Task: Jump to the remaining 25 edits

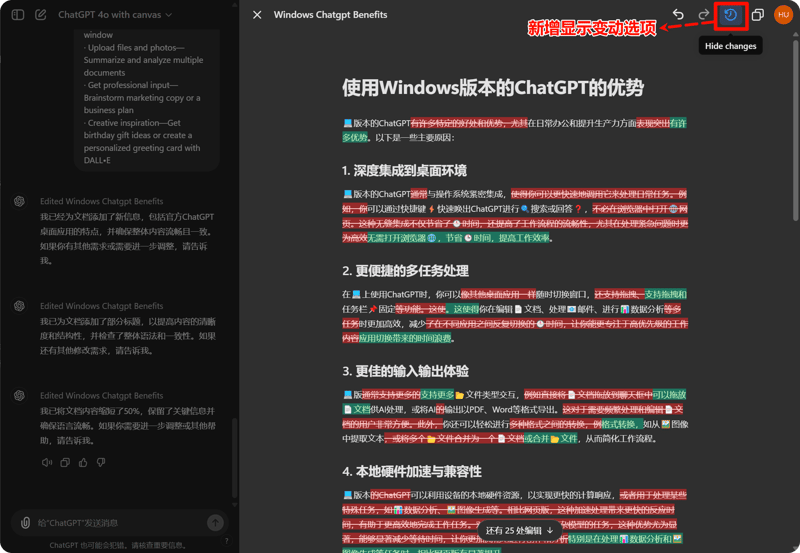Action: [519, 531]
